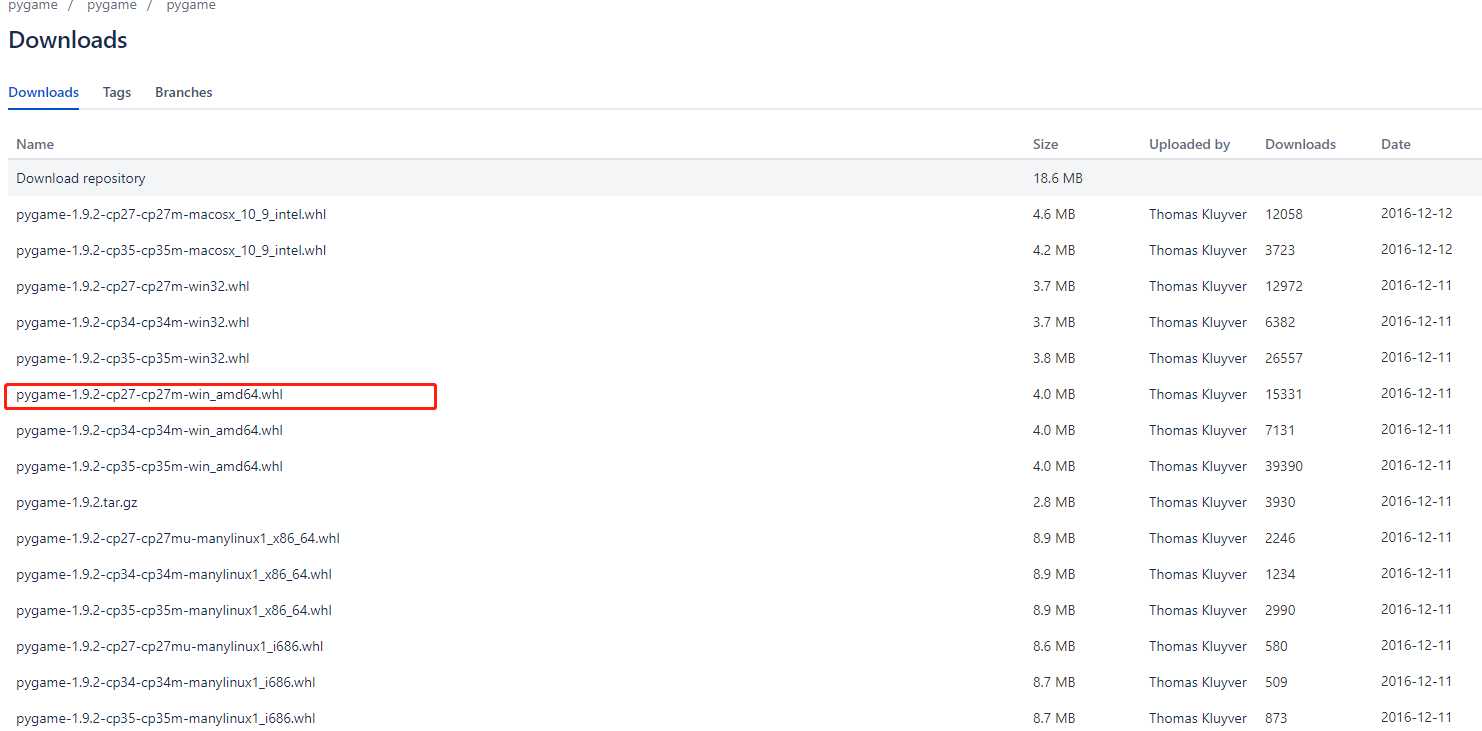Click the 18.6 MB repository size
The height and width of the screenshot is (731, 1482).
[x=1058, y=178]
